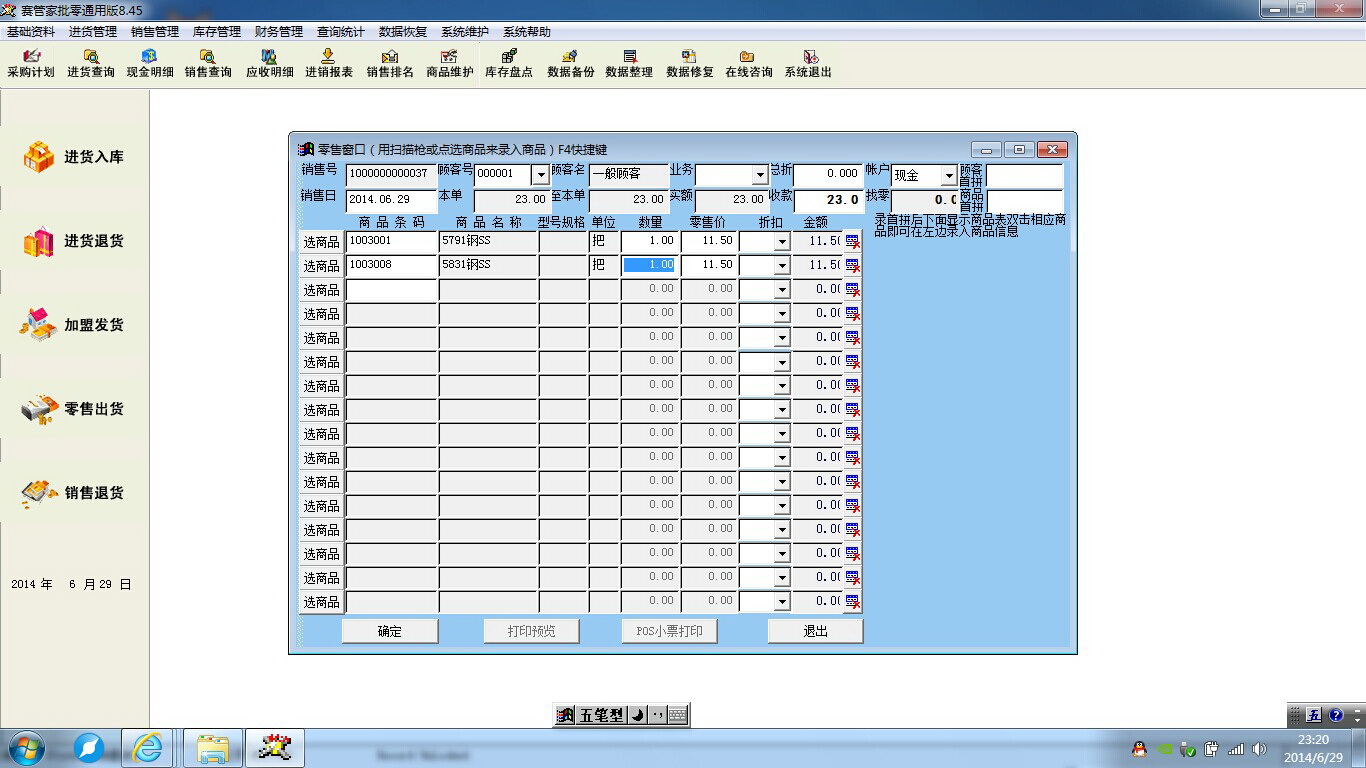
Task: Click the 系统退出 toolbar icon
Action: click(x=808, y=64)
